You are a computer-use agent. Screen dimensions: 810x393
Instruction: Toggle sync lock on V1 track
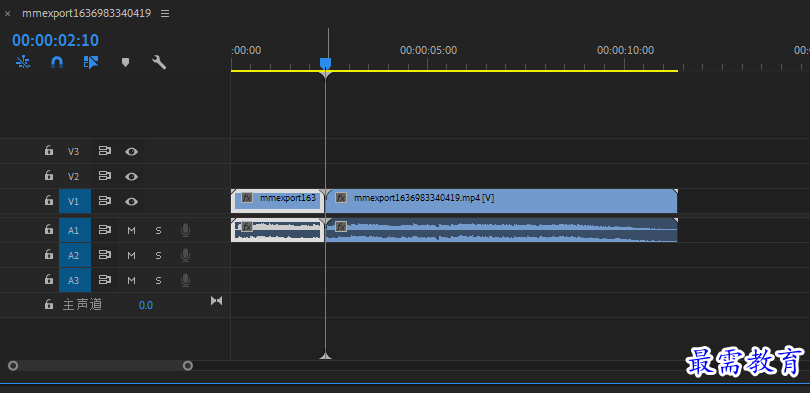pyautogui.click(x=105, y=201)
